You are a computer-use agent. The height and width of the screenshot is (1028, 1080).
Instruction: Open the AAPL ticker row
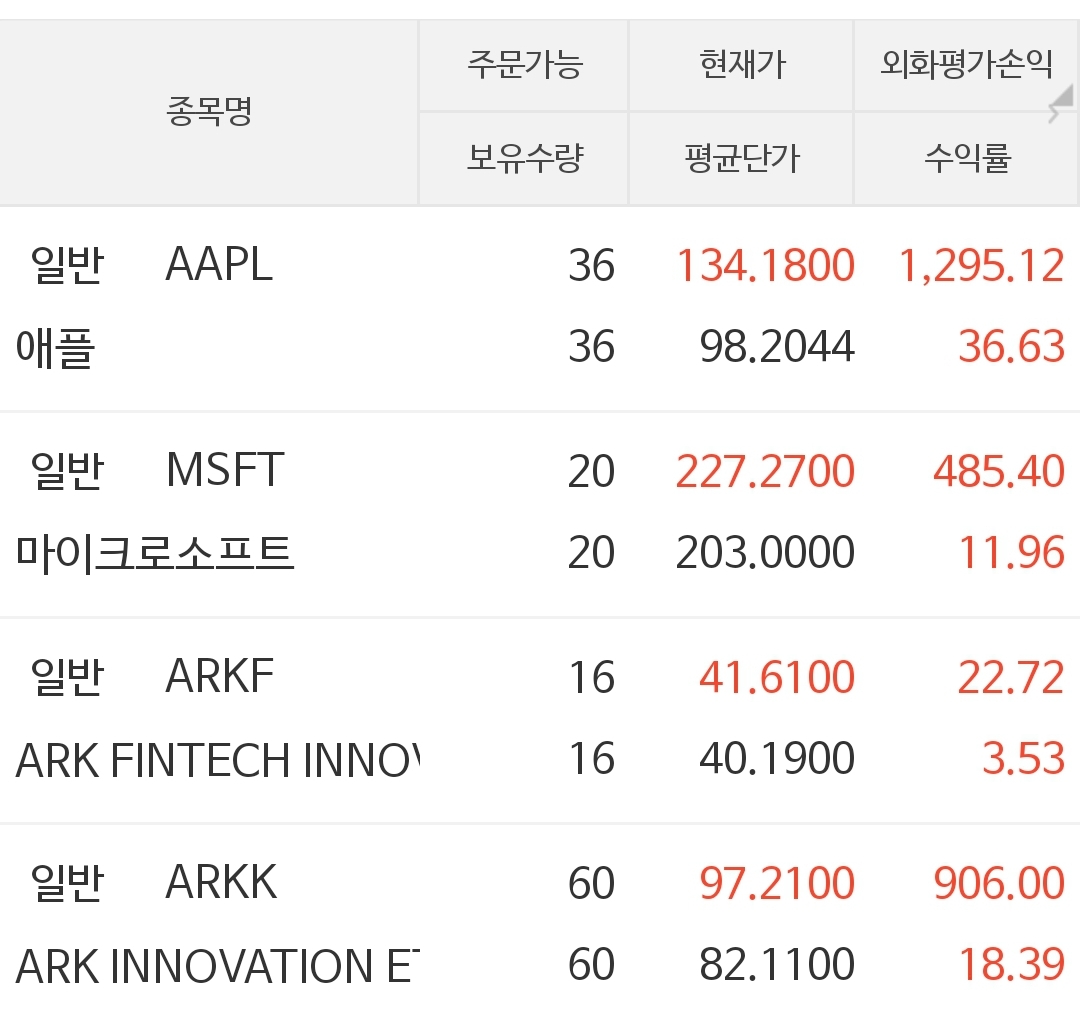[219, 266]
